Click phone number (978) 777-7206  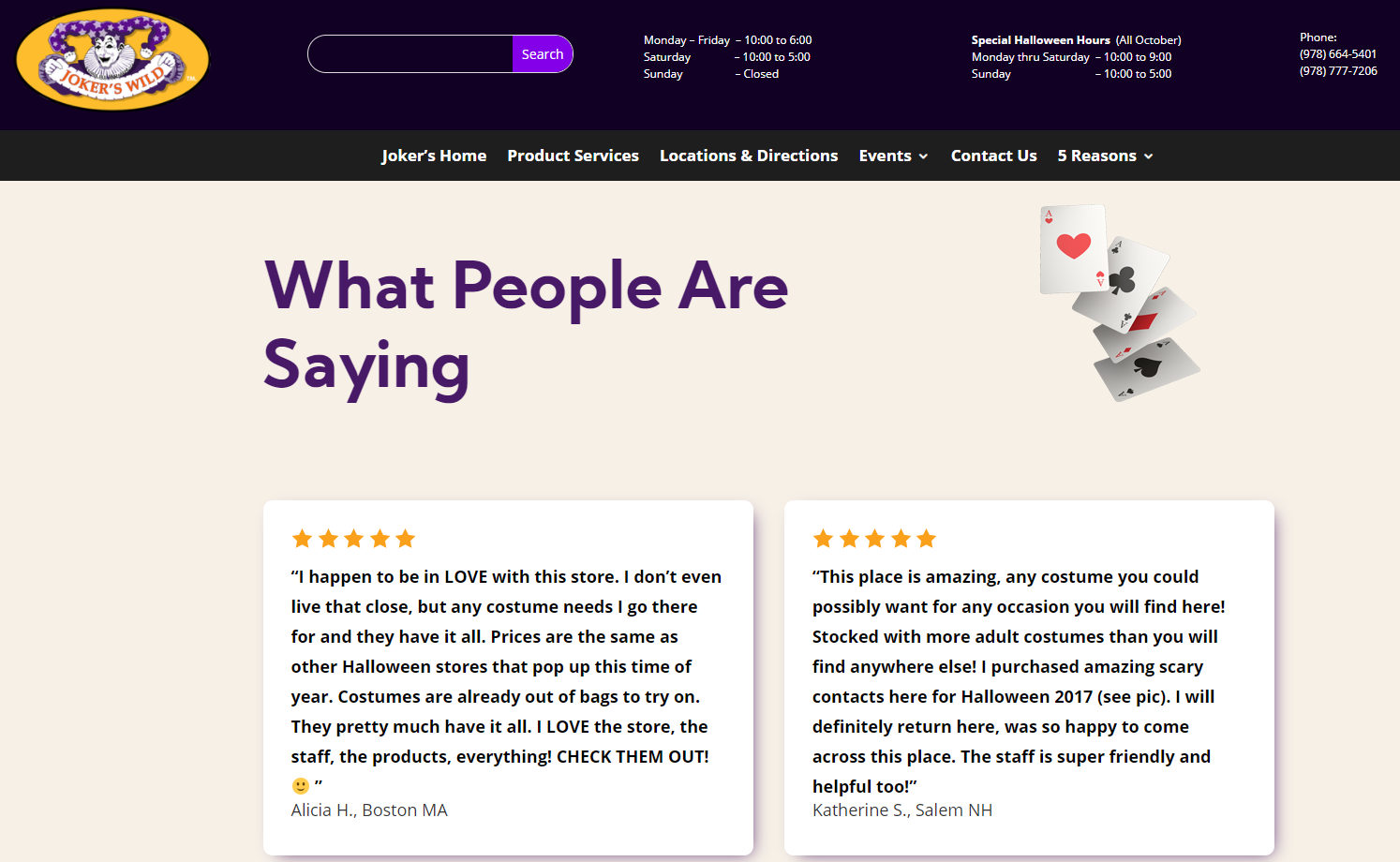tap(1337, 71)
